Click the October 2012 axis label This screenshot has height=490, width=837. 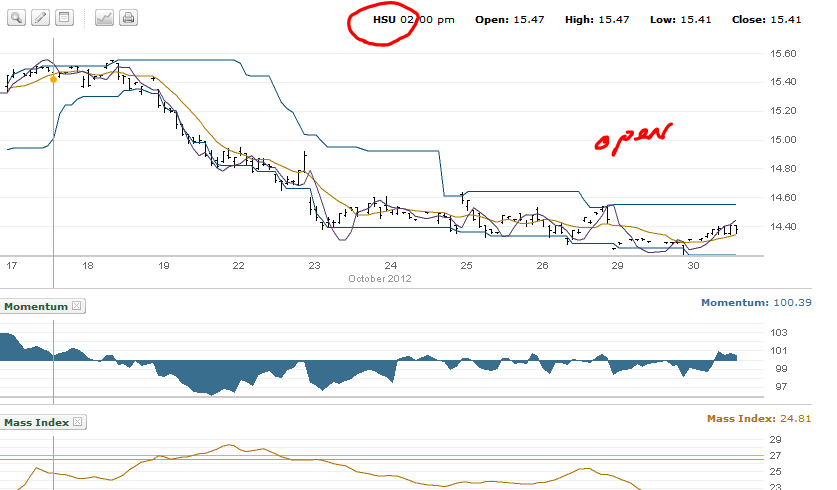[380, 279]
